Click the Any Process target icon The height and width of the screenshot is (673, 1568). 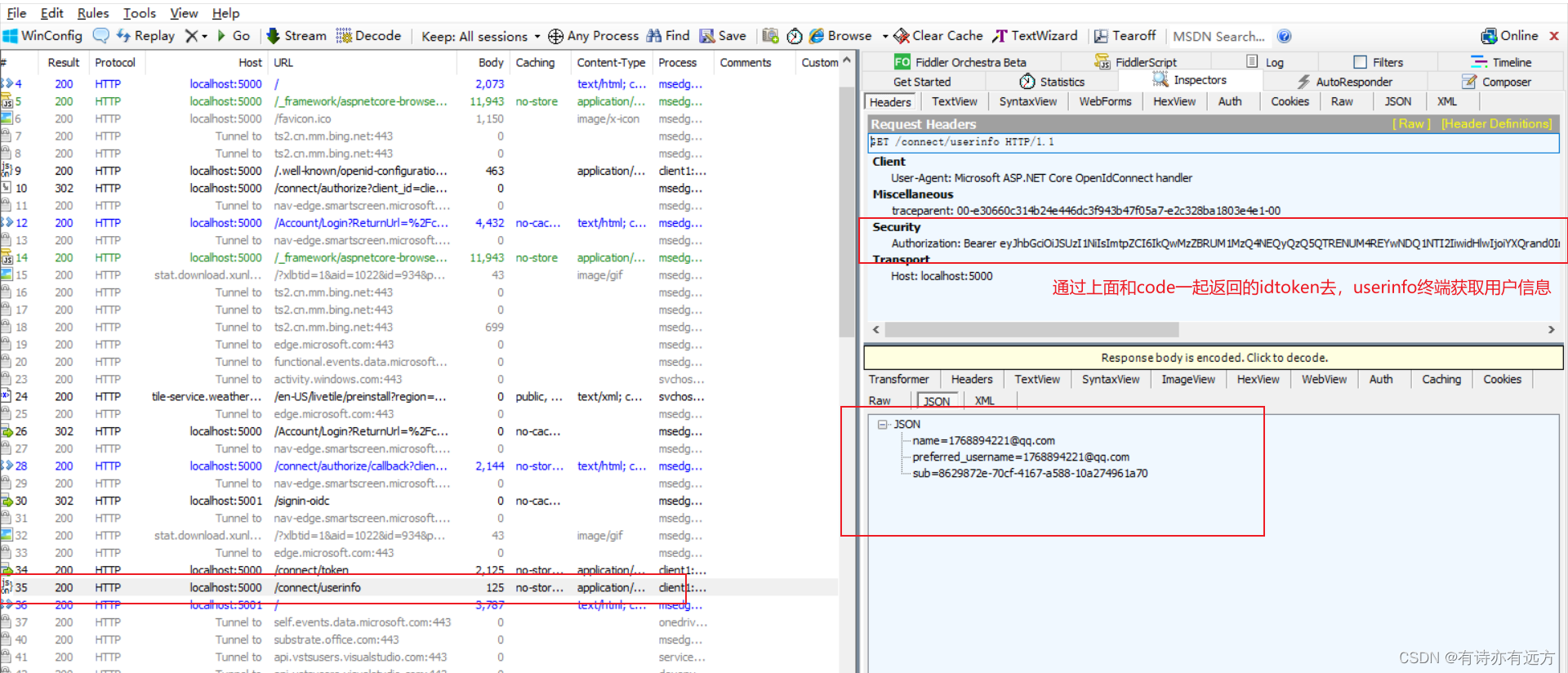click(555, 36)
